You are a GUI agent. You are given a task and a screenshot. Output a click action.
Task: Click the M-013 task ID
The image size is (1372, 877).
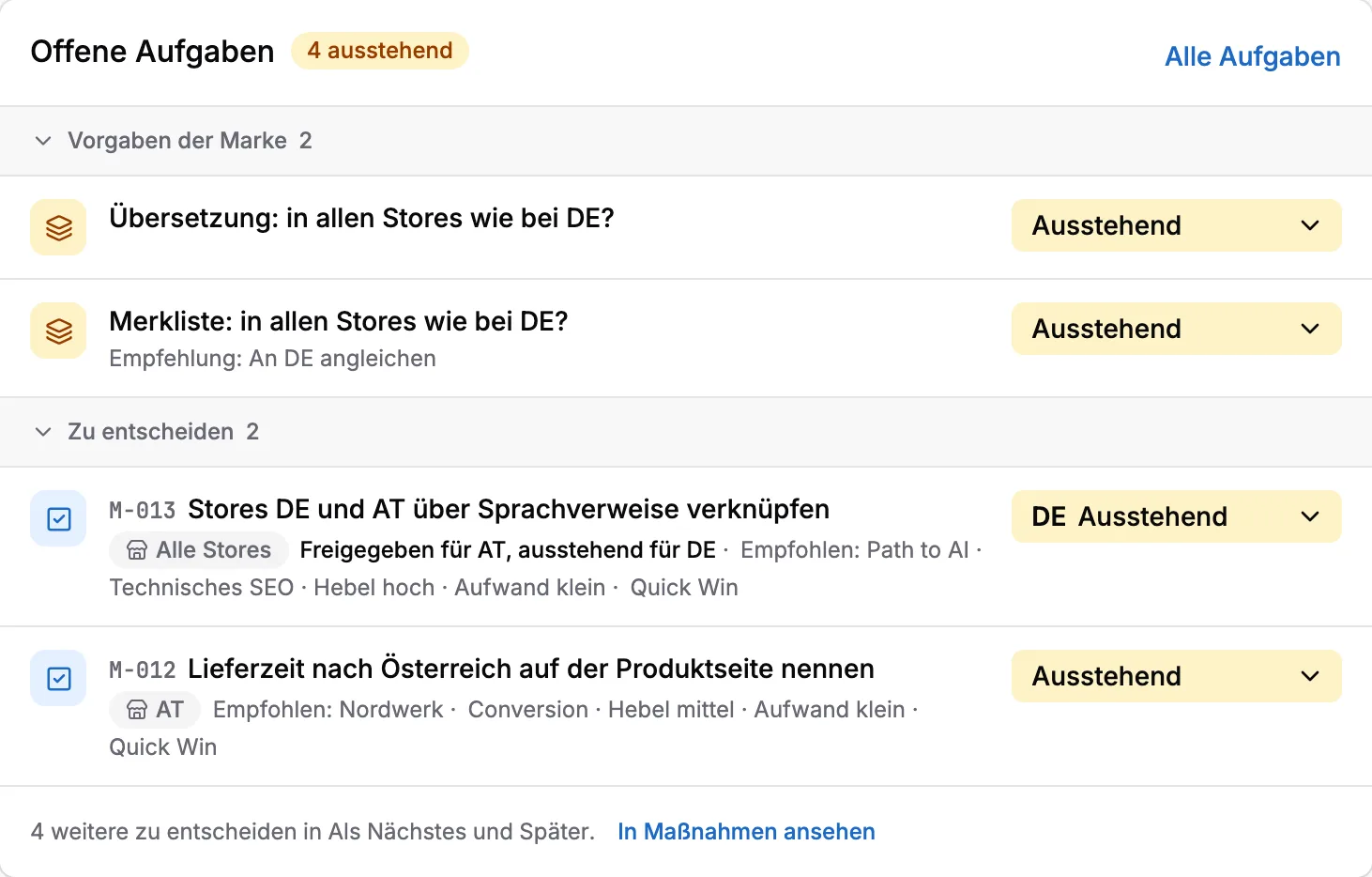[143, 510]
